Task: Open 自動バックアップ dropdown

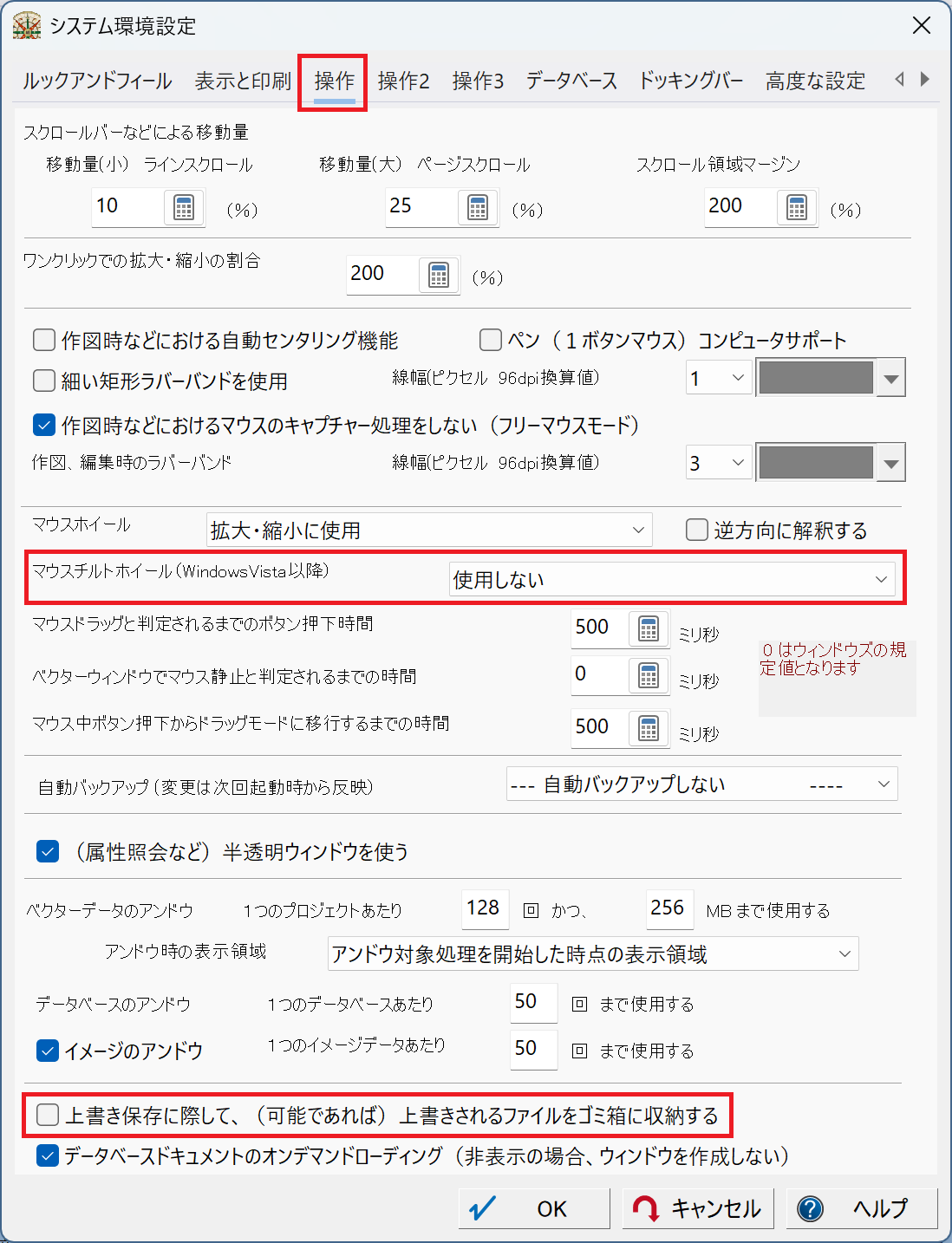Action: coord(701,784)
